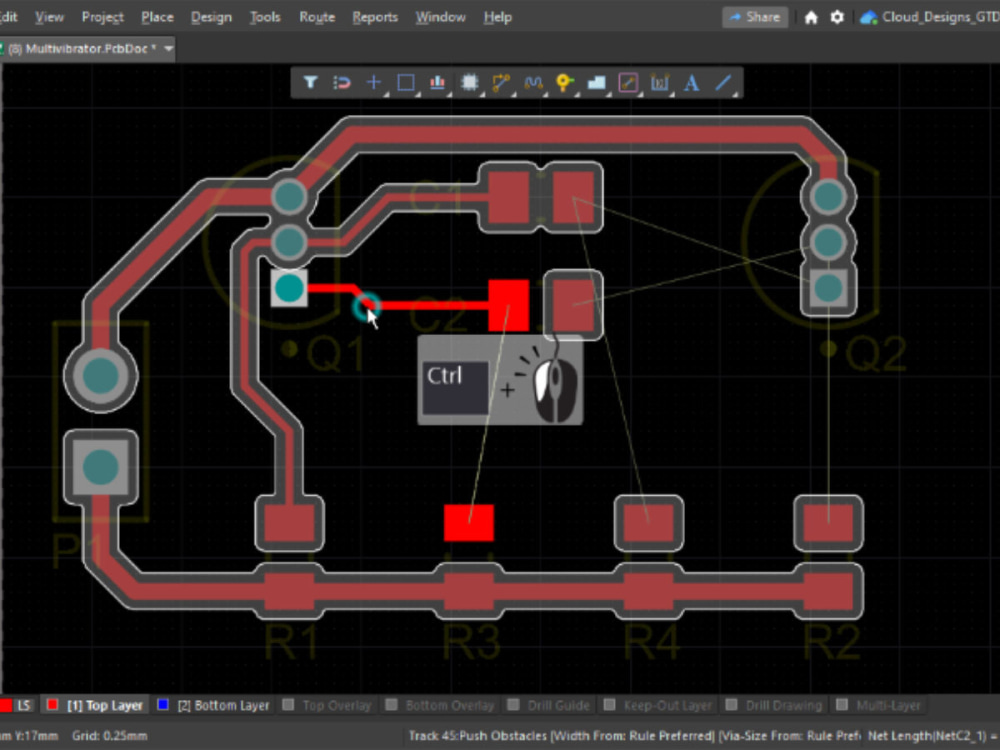Select the Place Component chip icon
Viewport: 1000px width, 750px height.
(x=469, y=82)
